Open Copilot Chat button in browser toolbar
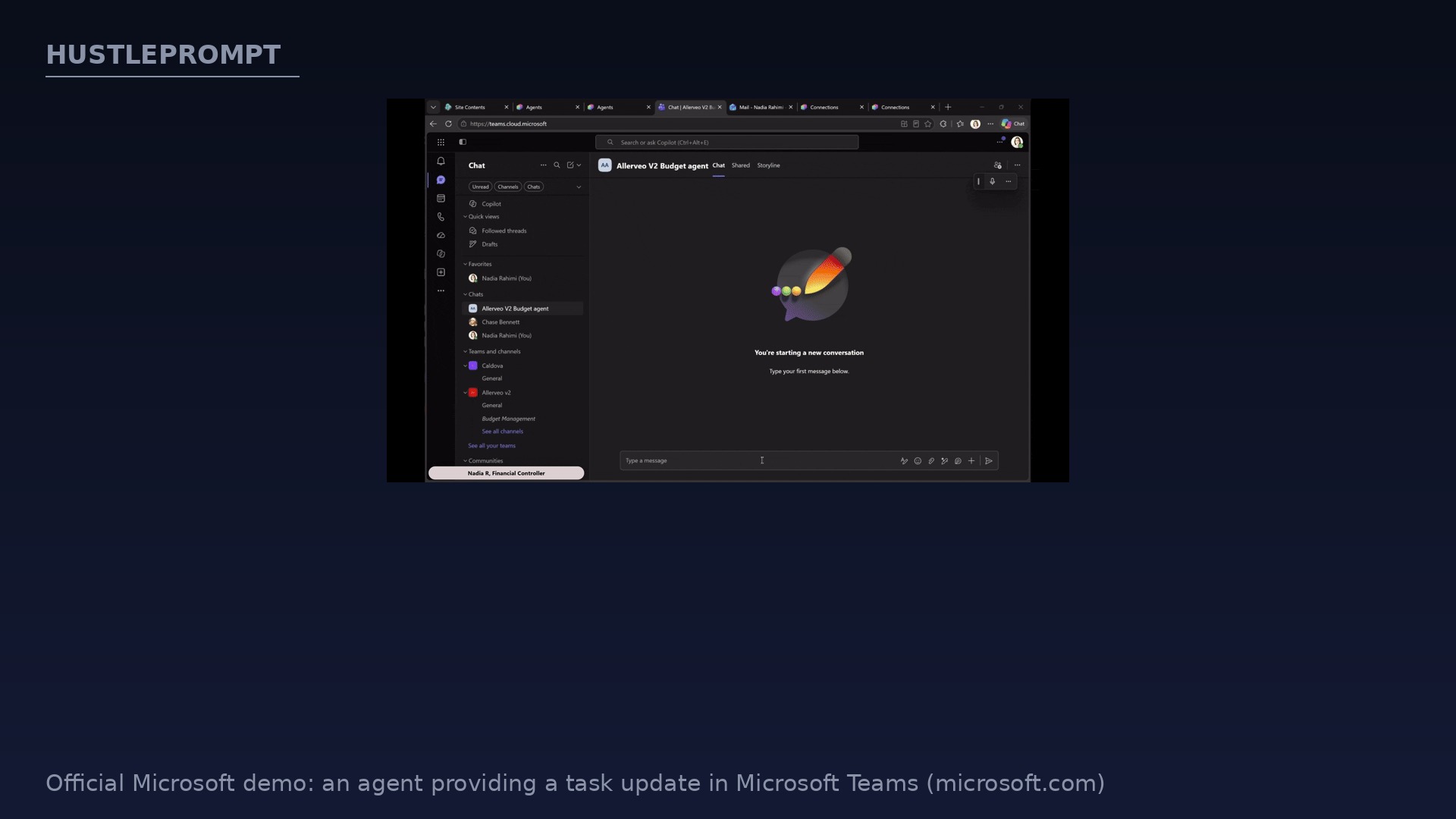1456x819 pixels. point(1013,124)
